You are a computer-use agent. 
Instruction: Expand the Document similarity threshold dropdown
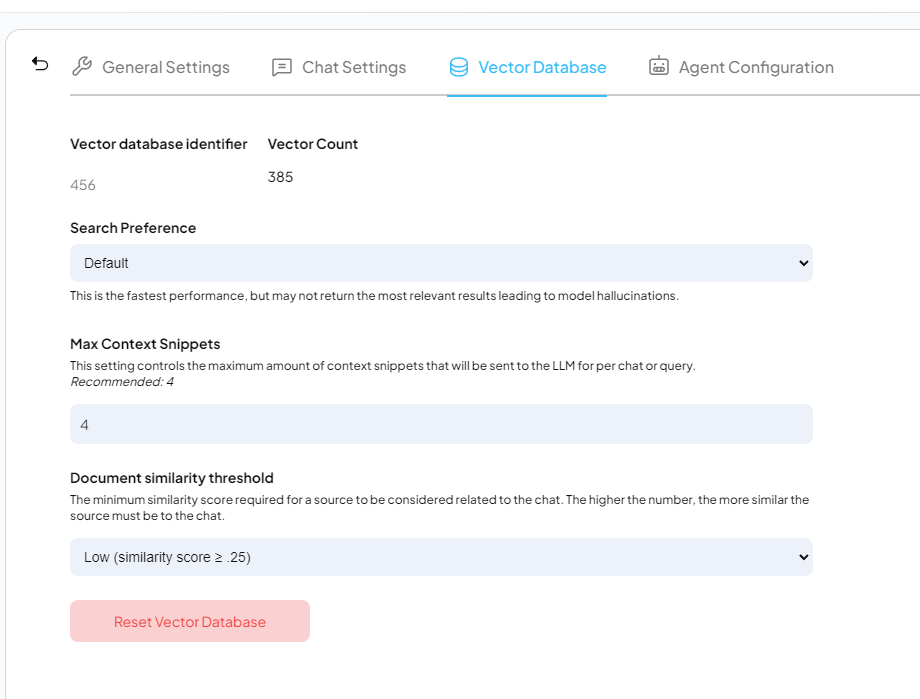(x=440, y=557)
